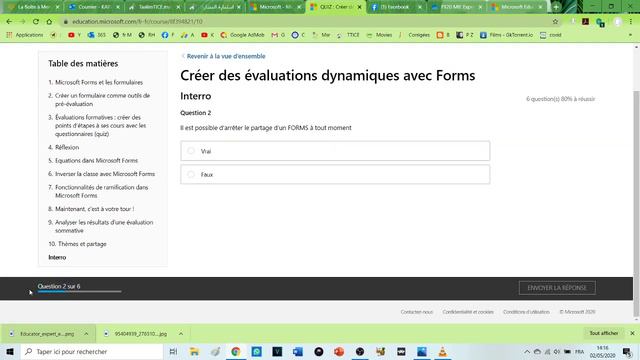Image resolution: width=640 pixels, height=360 pixels.
Task: Click the address bar URL
Action: 137,21
